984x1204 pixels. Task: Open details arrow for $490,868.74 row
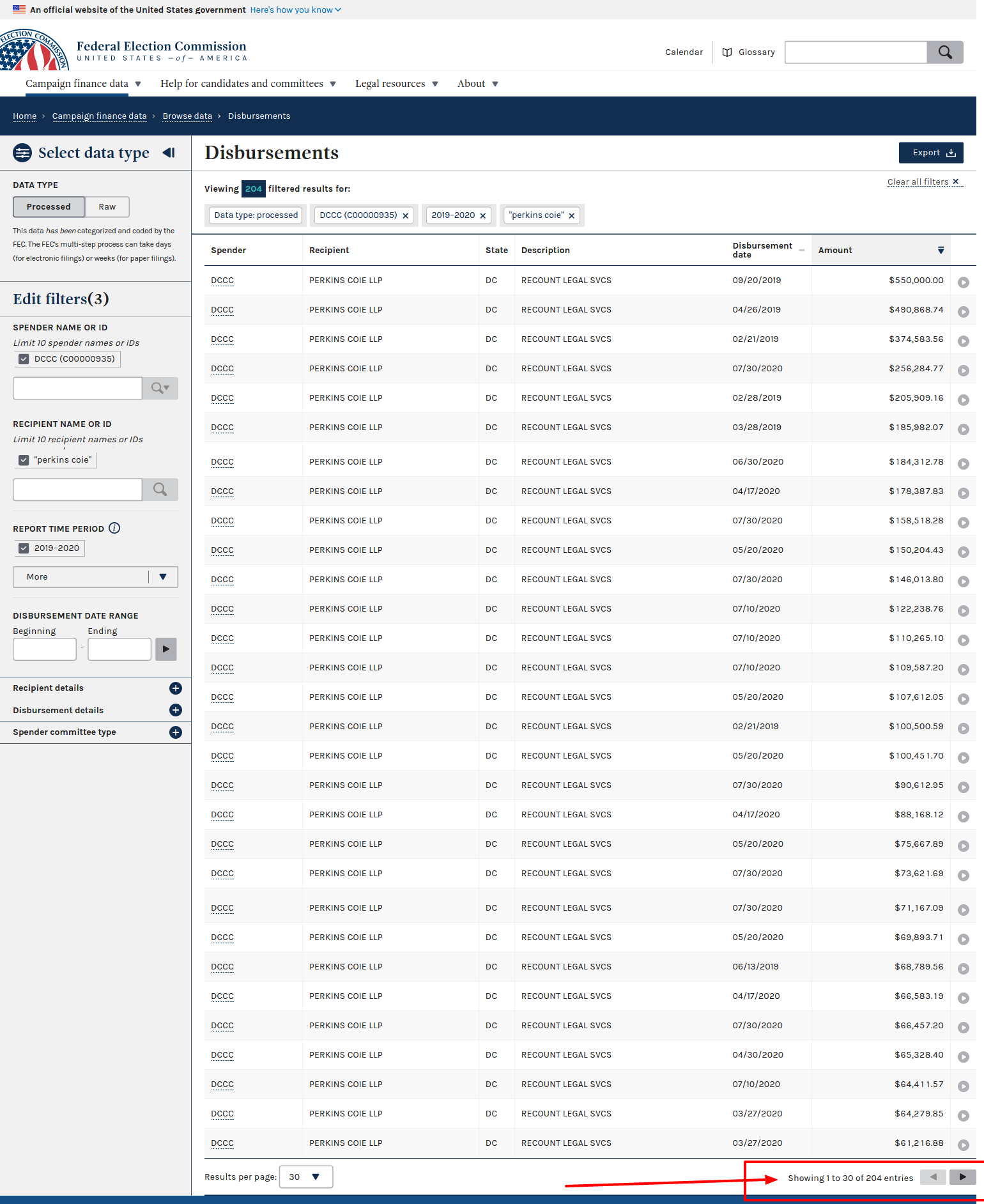click(x=964, y=312)
